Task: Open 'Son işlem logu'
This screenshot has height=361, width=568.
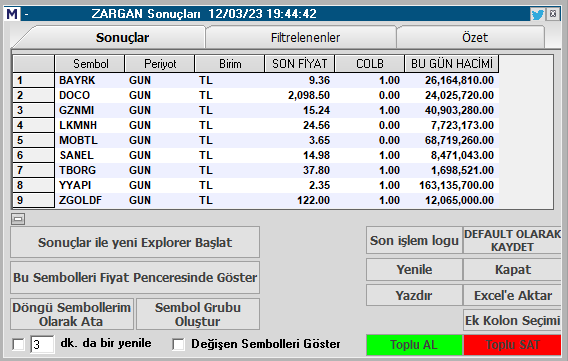Action: pyautogui.click(x=414, y=240)
